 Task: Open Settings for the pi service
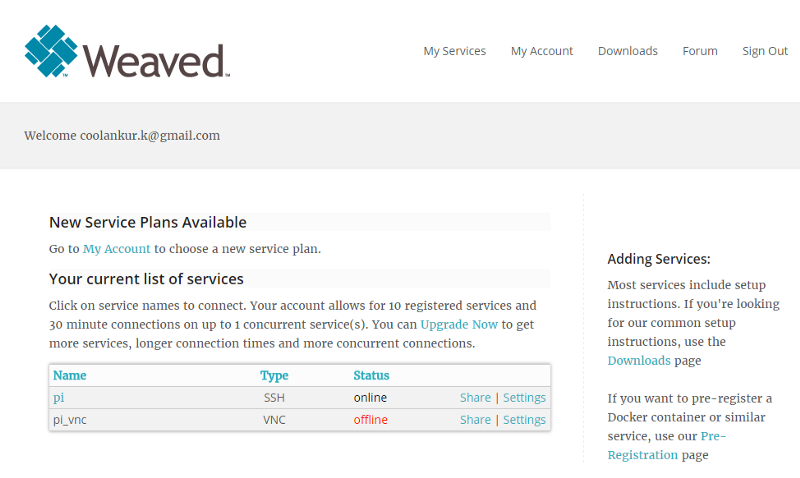tap(524, 397)
